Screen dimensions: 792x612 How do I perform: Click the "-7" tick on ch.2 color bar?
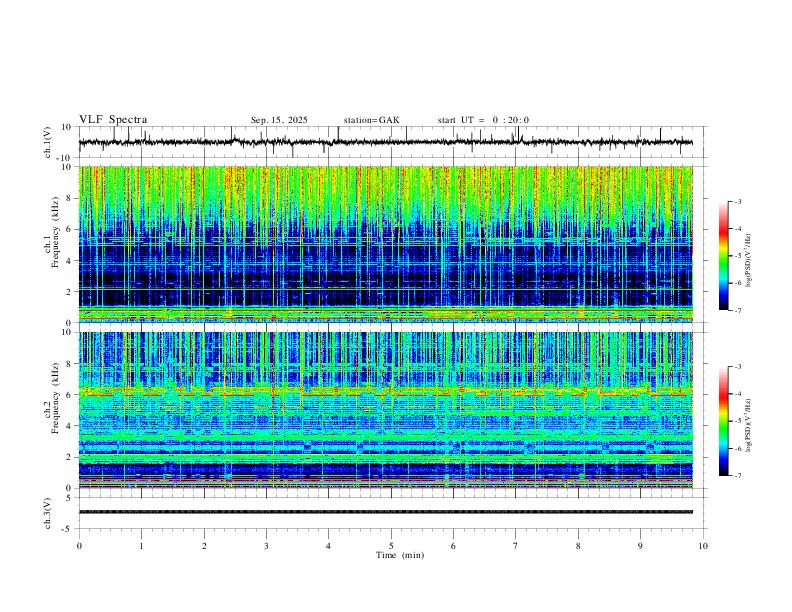tap(737, 476)
